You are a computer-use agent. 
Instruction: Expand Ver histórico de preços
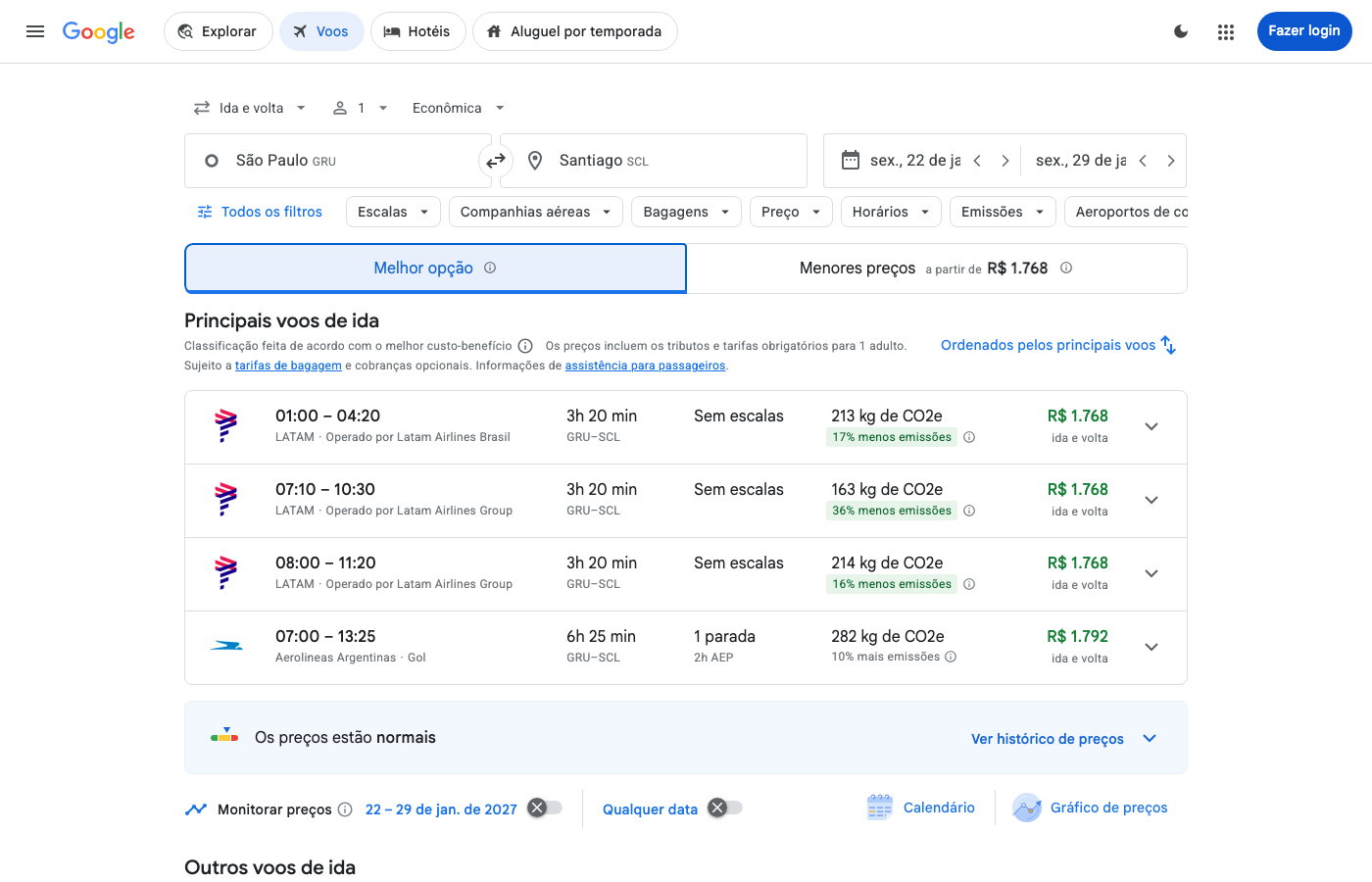(x=1063, y=739)
